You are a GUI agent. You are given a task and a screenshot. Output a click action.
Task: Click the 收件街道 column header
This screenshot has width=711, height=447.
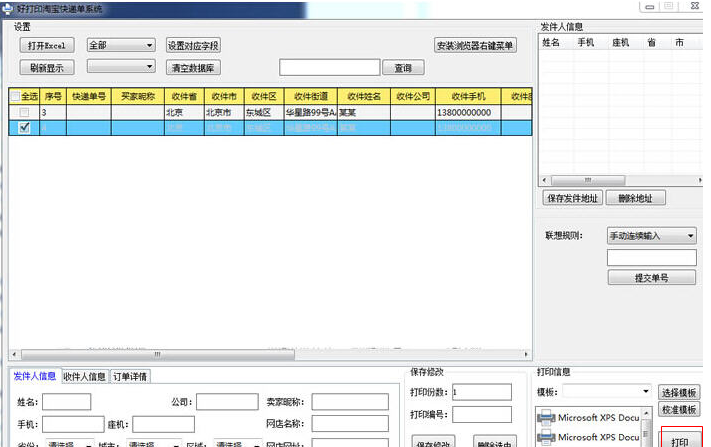311,97
